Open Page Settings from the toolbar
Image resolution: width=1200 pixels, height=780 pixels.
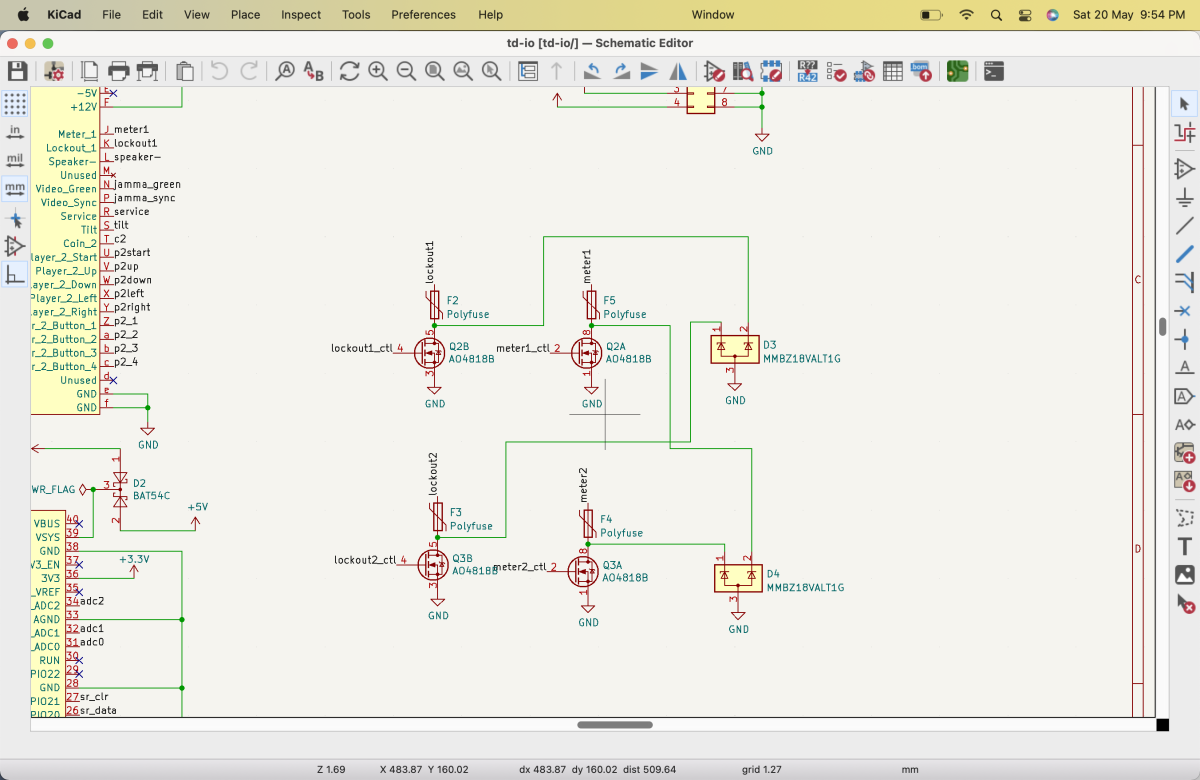click(90, 71)
